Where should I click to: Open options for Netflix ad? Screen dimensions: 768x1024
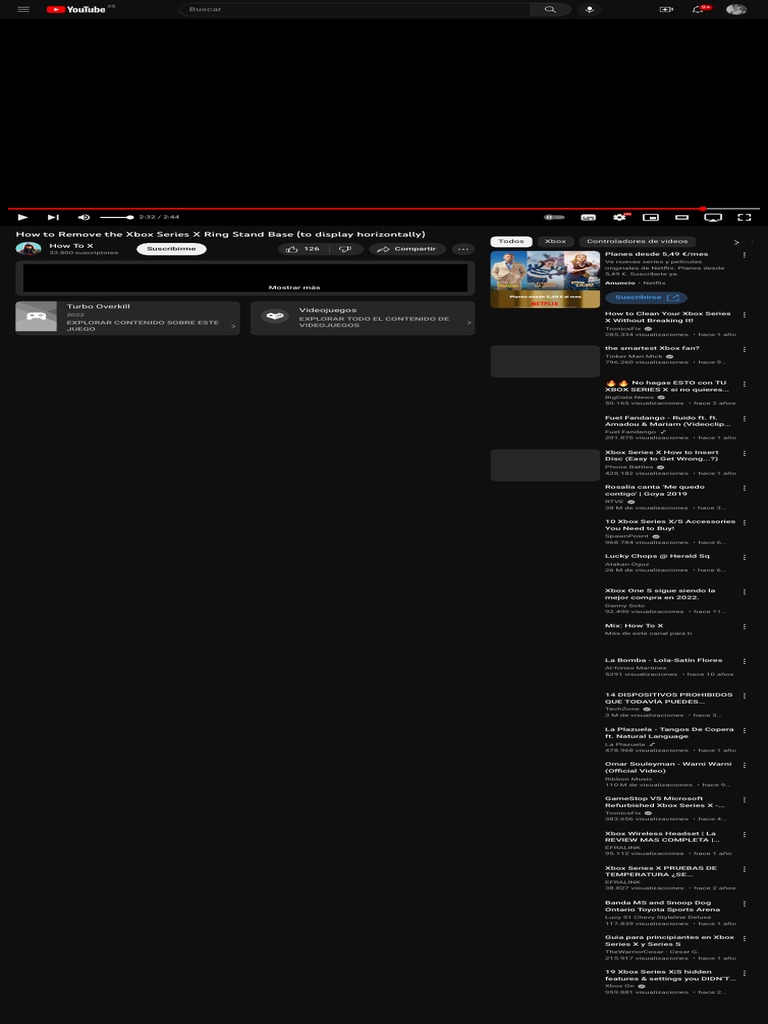pos(744,255)
